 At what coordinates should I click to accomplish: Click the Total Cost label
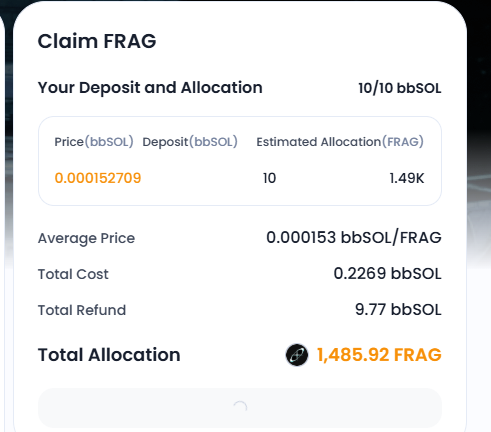point(73,274)
